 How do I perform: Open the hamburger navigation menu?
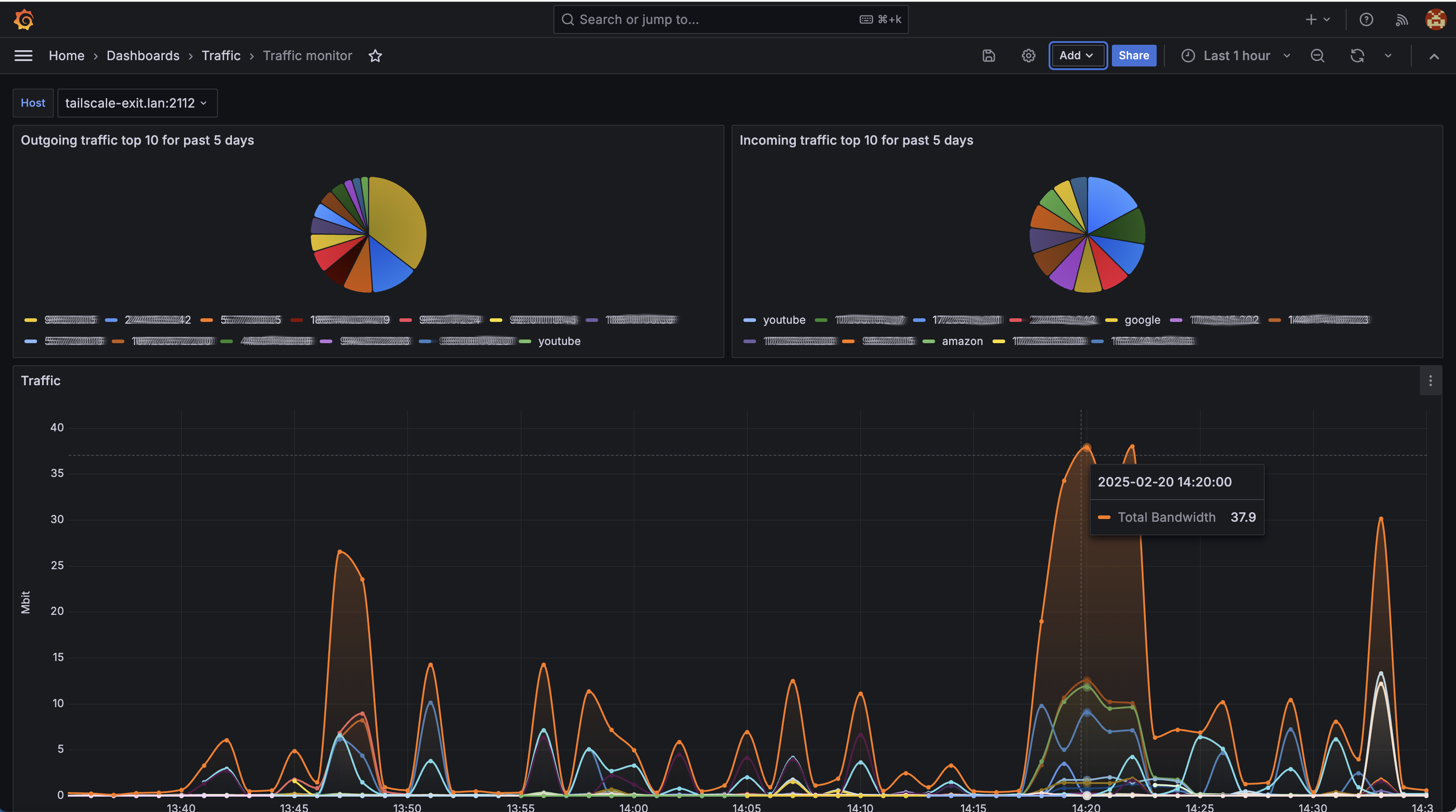pos(23,55)
